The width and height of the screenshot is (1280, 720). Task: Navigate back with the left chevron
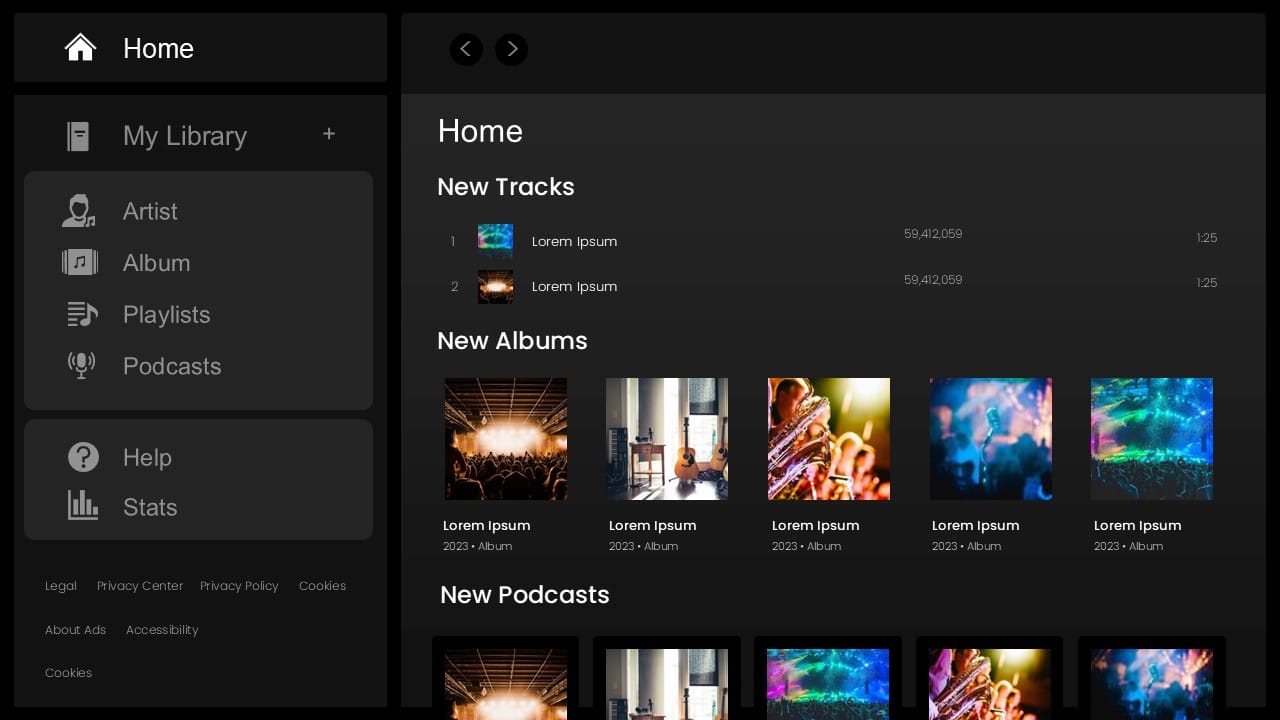tap(466, 49)
